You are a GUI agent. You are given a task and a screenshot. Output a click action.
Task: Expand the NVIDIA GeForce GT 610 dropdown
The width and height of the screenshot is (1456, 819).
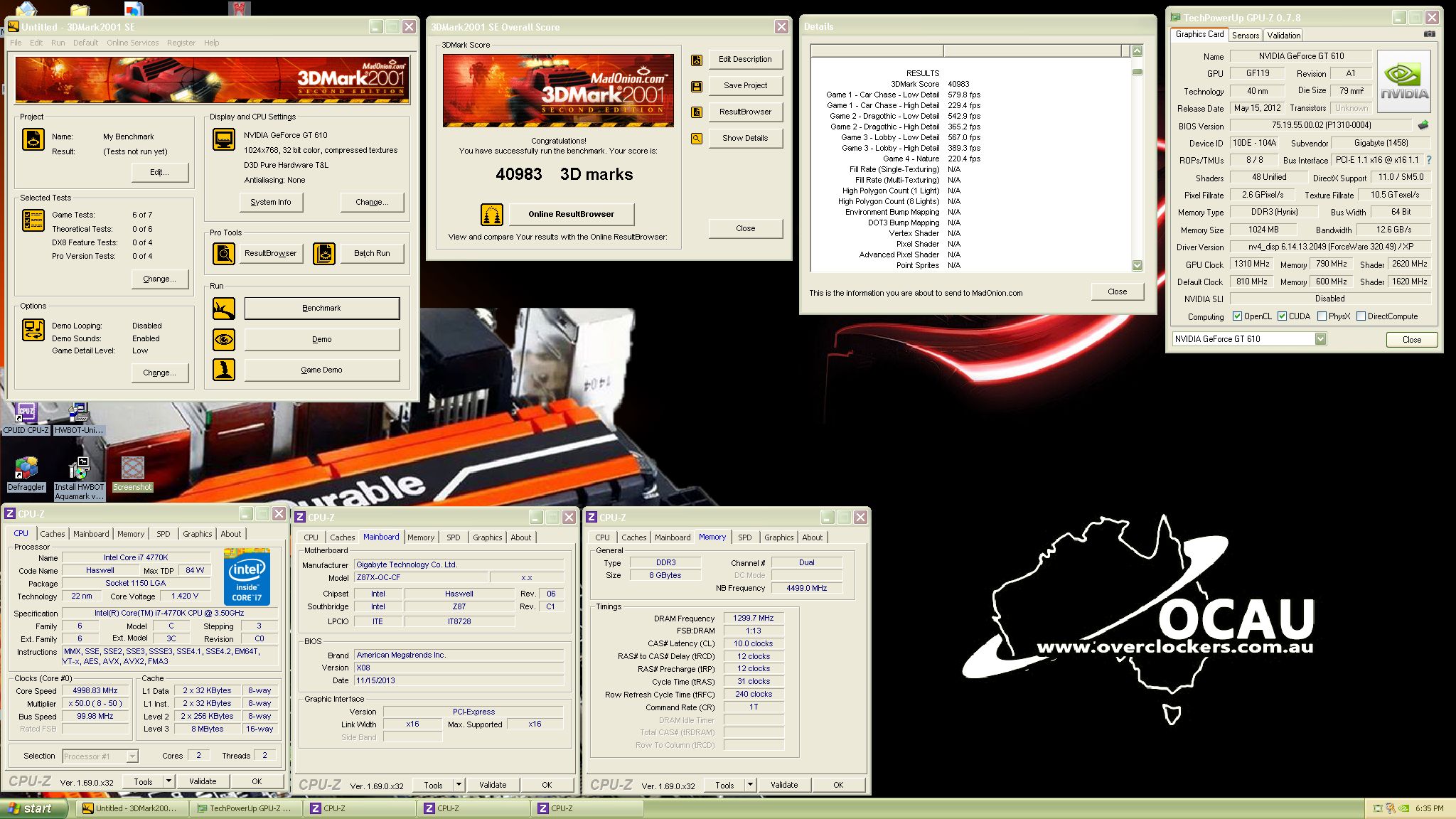tap(1320, 339)
